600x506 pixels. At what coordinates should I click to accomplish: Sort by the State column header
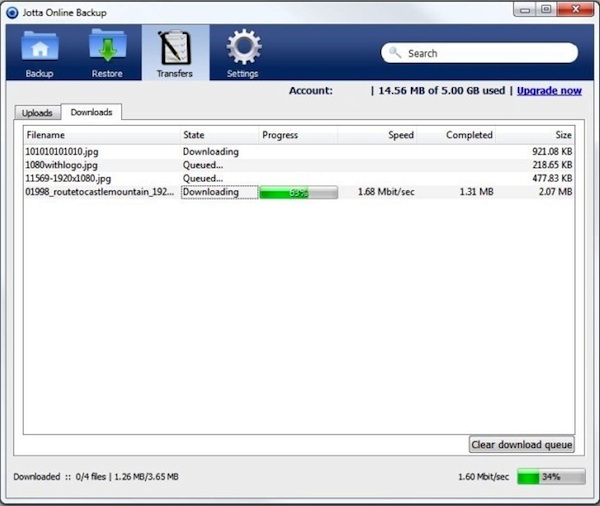(x=219, y=135)
